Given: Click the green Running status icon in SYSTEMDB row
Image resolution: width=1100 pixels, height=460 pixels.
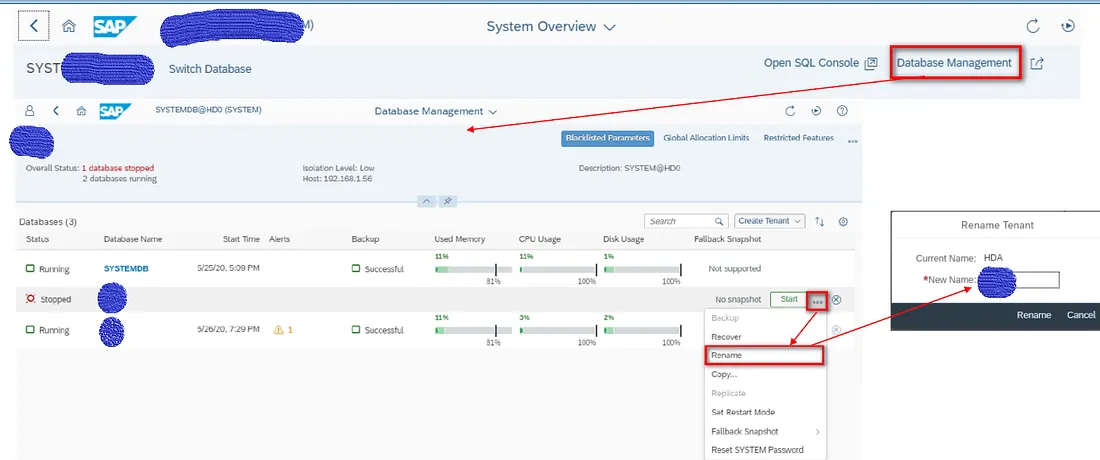Looking at the screenshot, I should coord(30,269).
